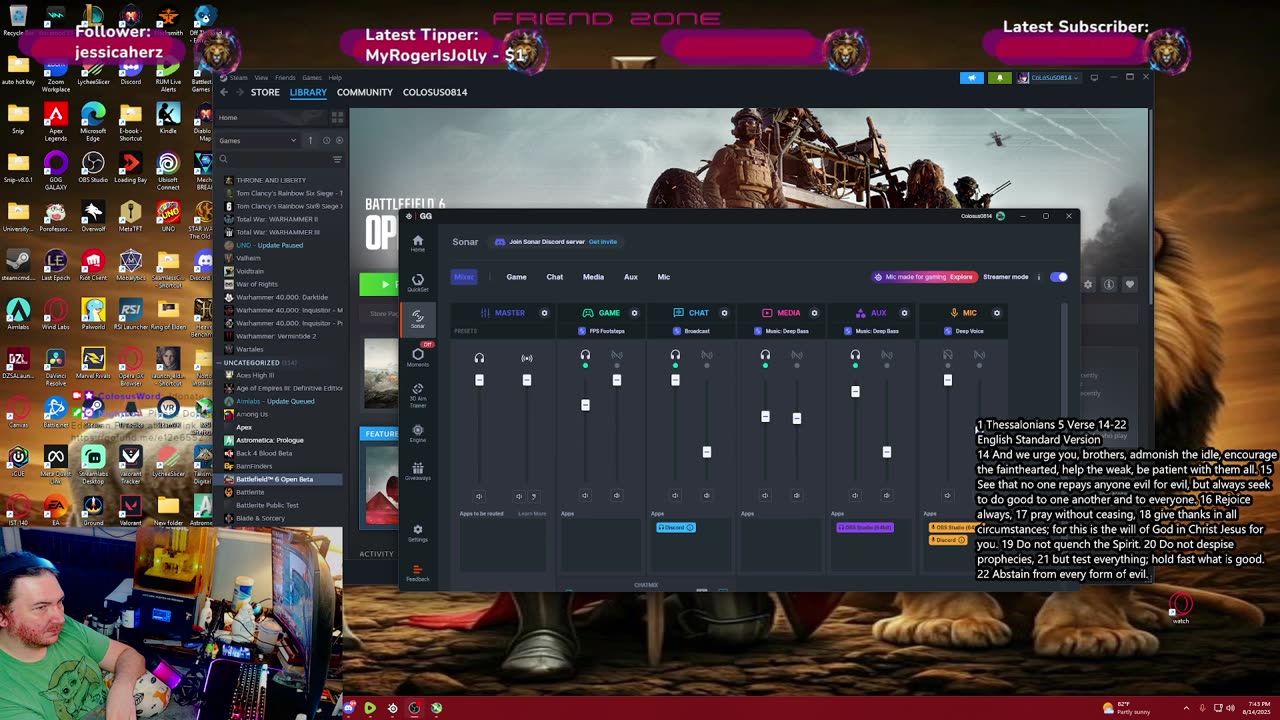This screenshot has height=720, width=1280.
Task: Show hidden system tray icons chevron
Action: click(1186, 708)
